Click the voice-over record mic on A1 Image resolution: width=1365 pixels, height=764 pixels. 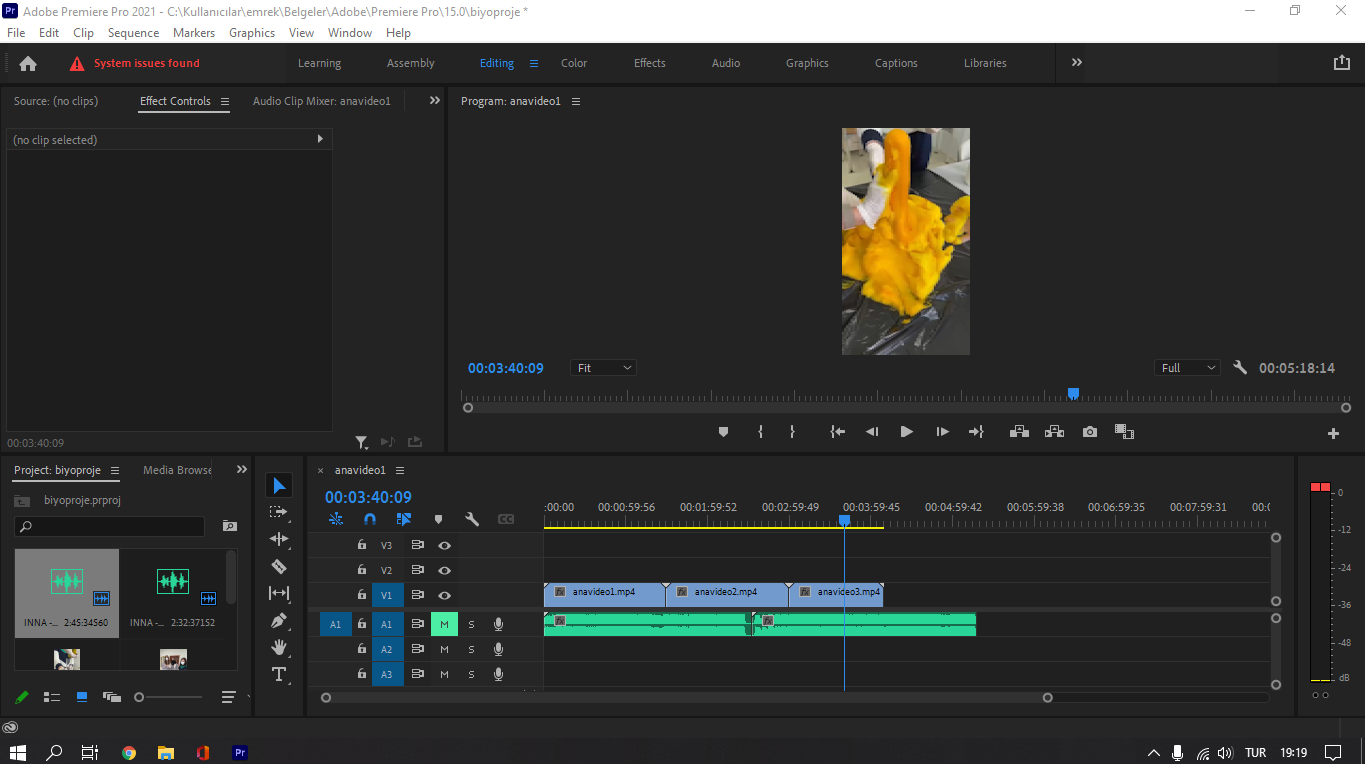click(498, 624)
